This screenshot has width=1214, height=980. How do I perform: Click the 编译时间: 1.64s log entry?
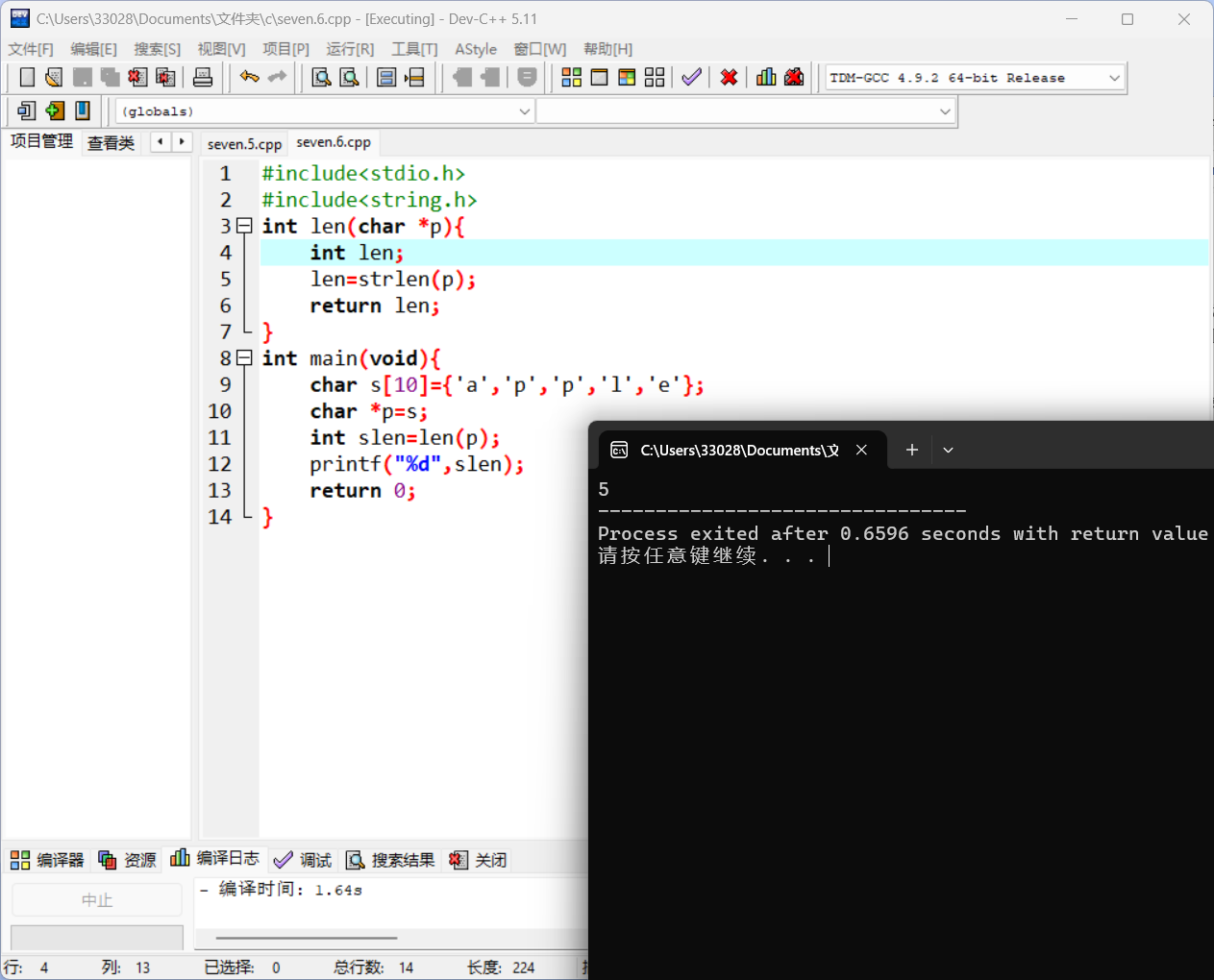tap(282, 890)
